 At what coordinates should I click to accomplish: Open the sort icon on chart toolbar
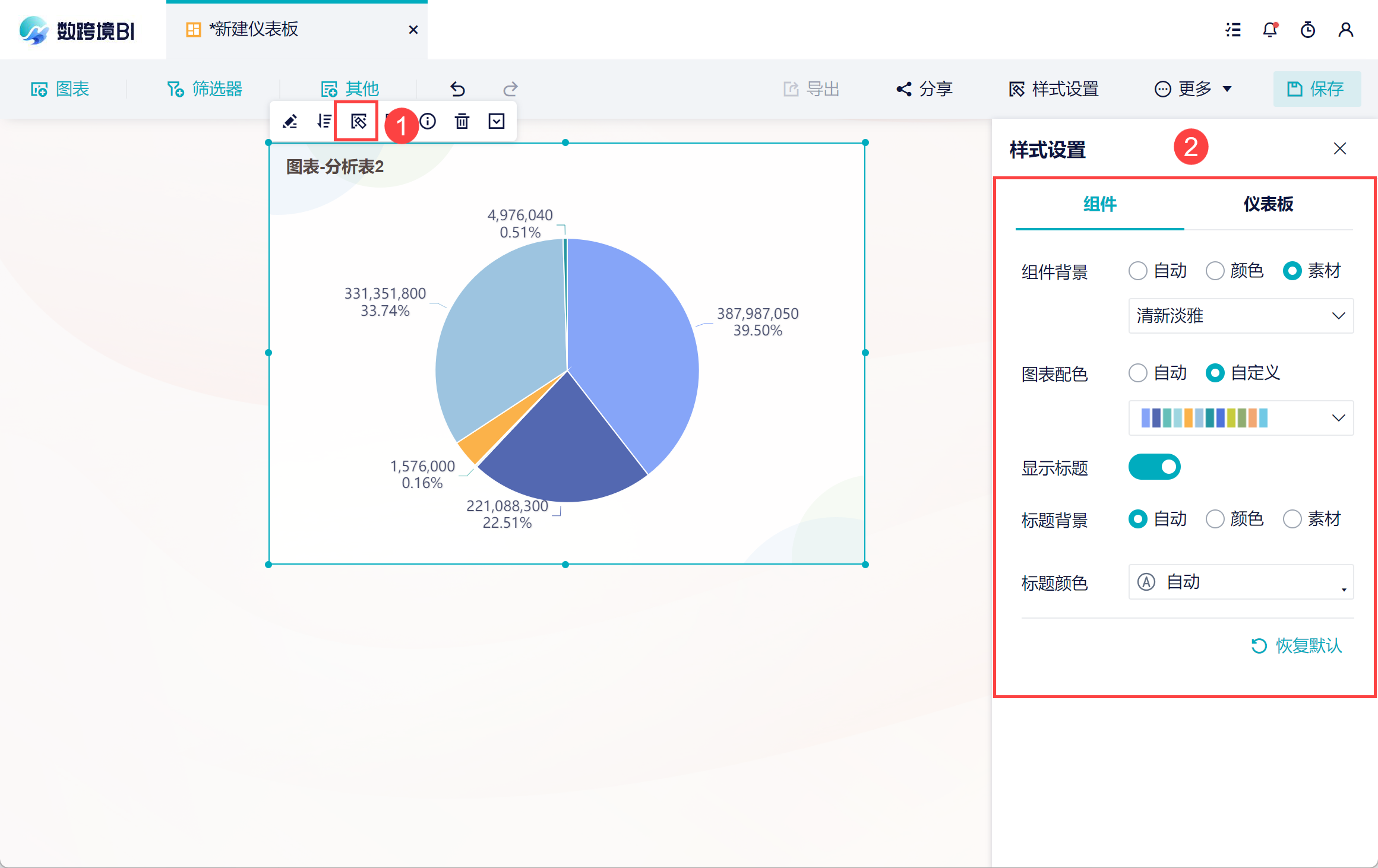point(324,122)
